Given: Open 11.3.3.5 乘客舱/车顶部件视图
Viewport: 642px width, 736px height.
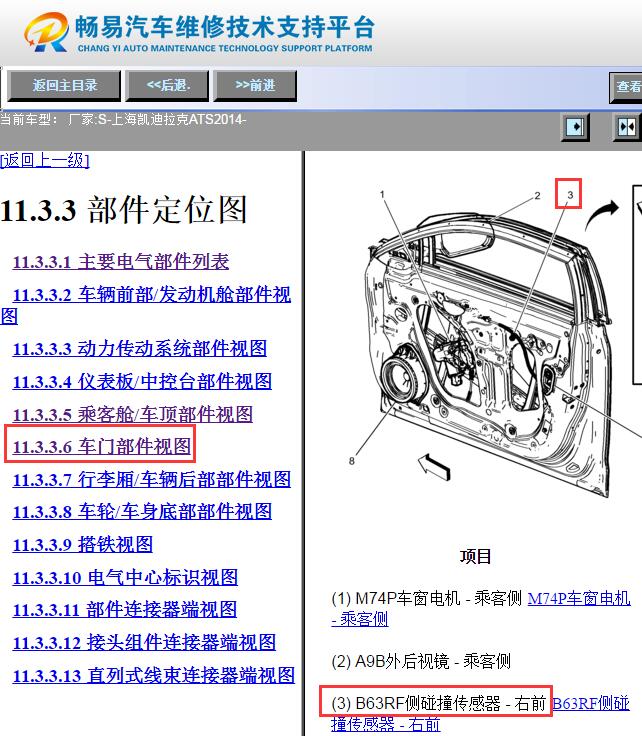Looking at the screenshot, I should [x=133, y=414].
